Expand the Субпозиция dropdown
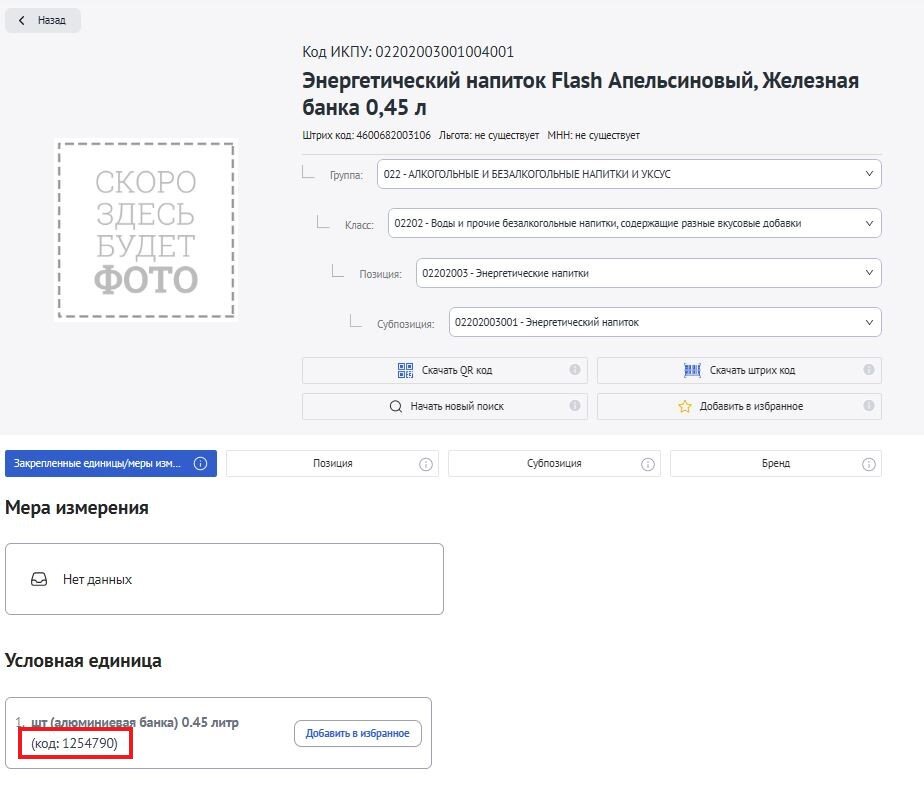The width and height of the screenshot is (924, 786). tap(665, 322)
